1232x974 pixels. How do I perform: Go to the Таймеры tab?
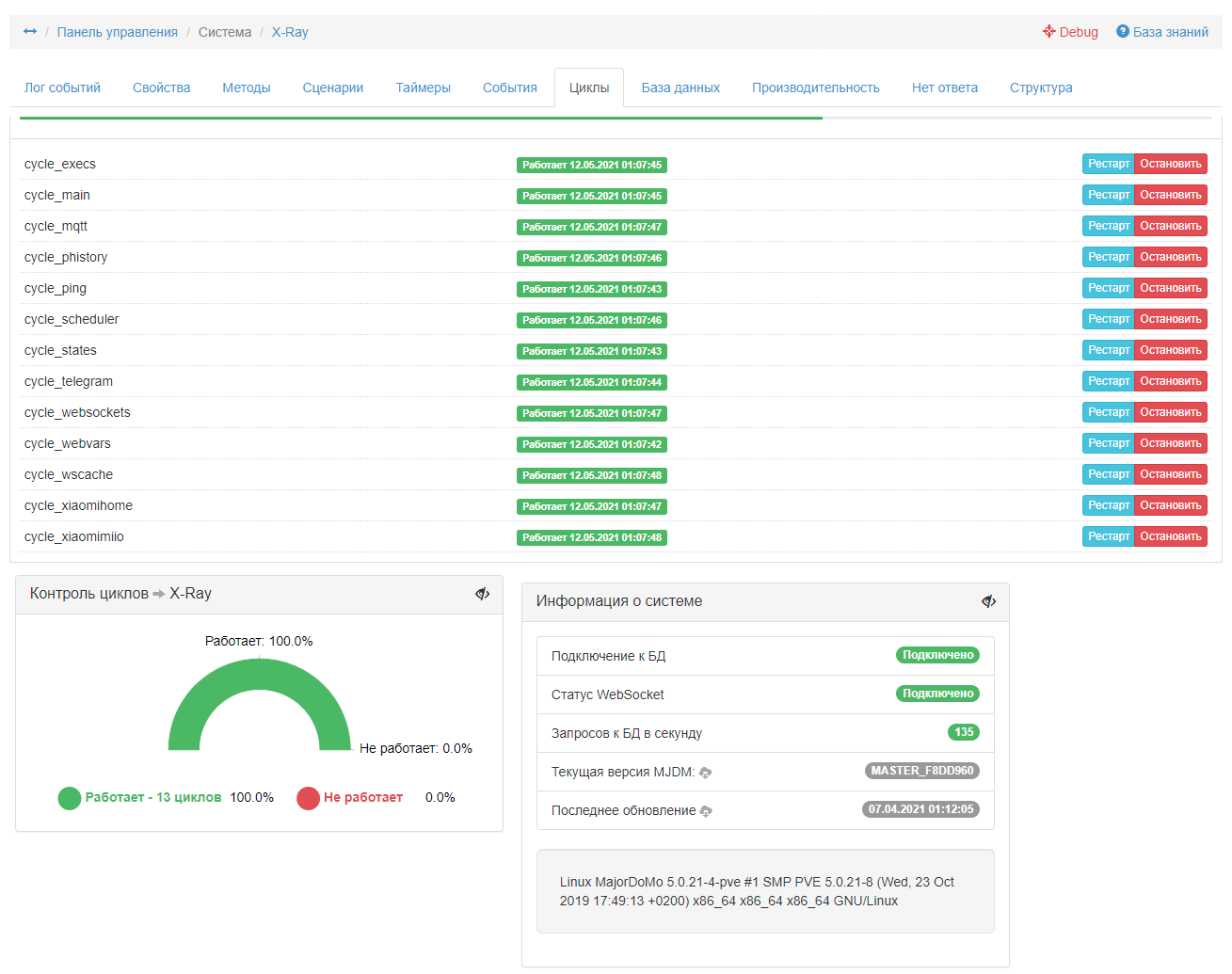pyautogui.click(x=423, y=88)
